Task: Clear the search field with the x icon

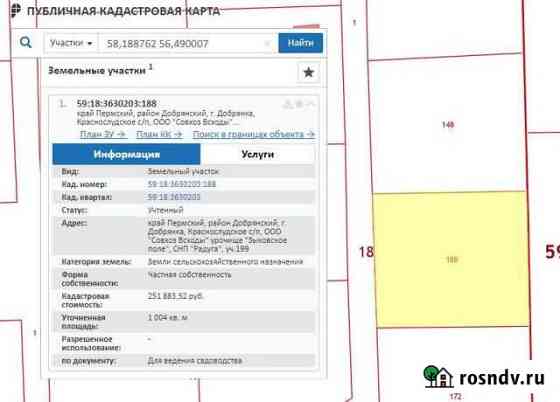Action: pos(267,44)
